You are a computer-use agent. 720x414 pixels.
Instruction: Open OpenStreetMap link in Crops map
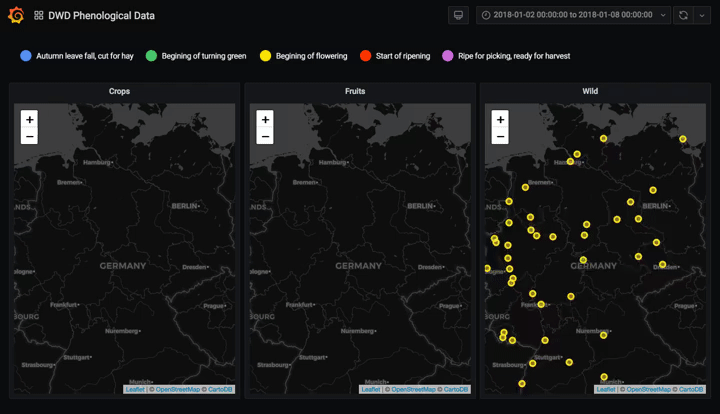click(176, 389)
